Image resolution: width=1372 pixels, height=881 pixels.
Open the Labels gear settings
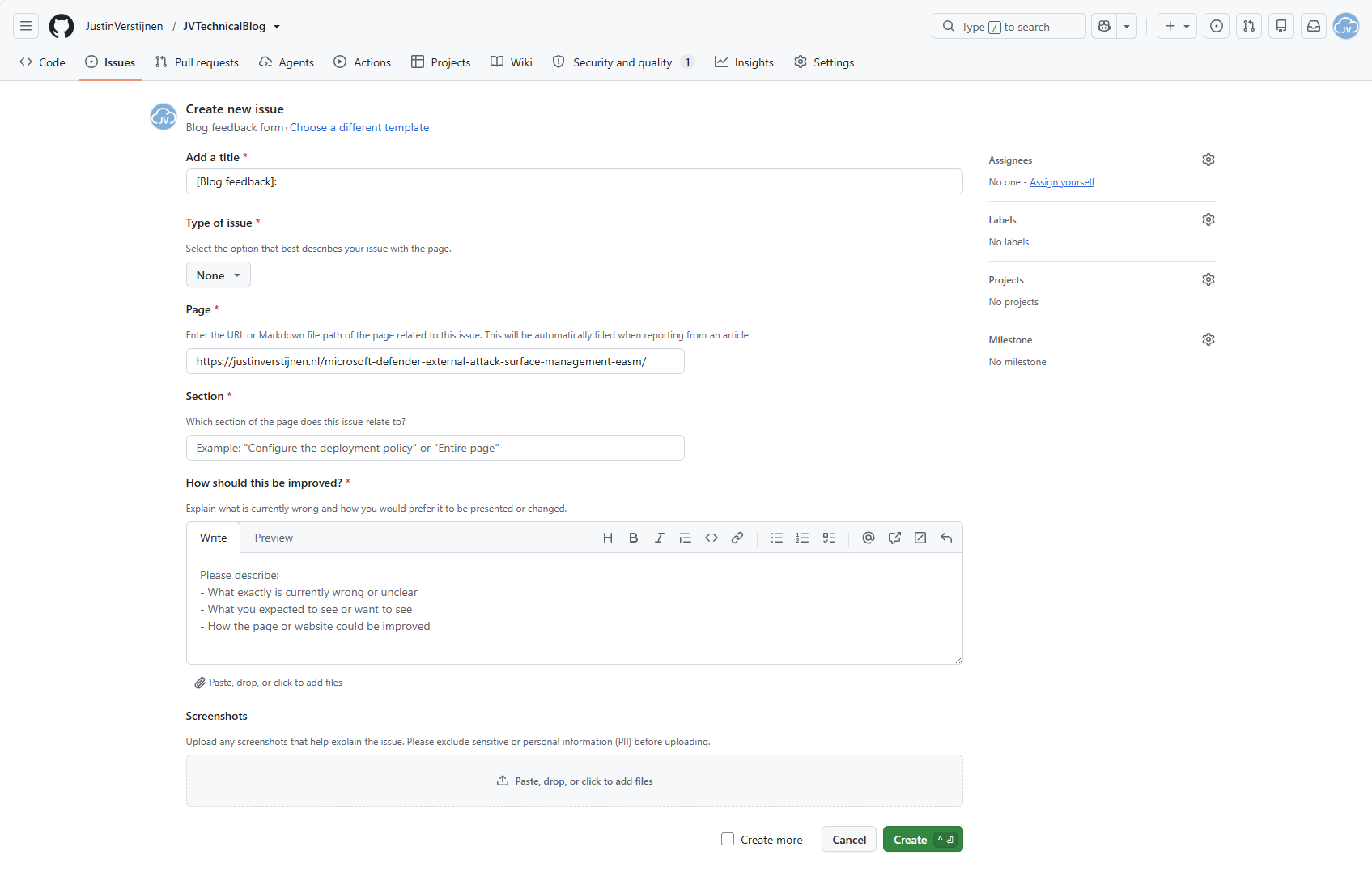pos(1208,219)
